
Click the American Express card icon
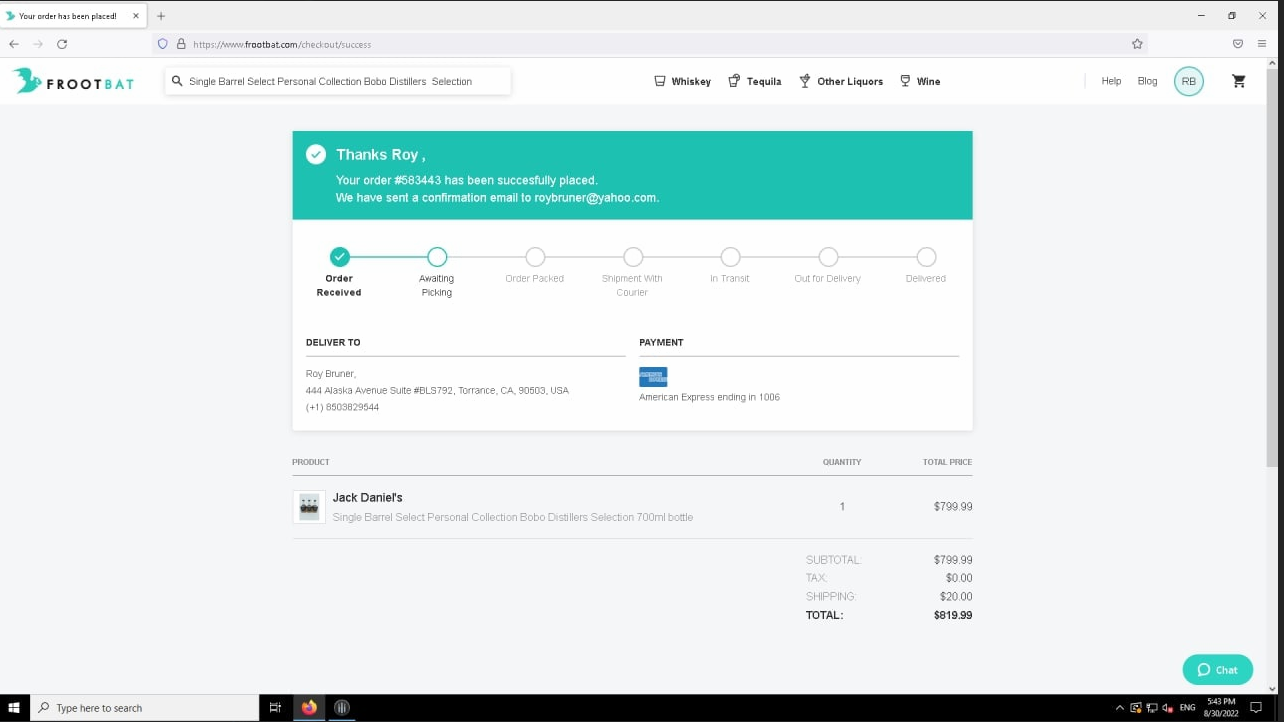[653, 376]
